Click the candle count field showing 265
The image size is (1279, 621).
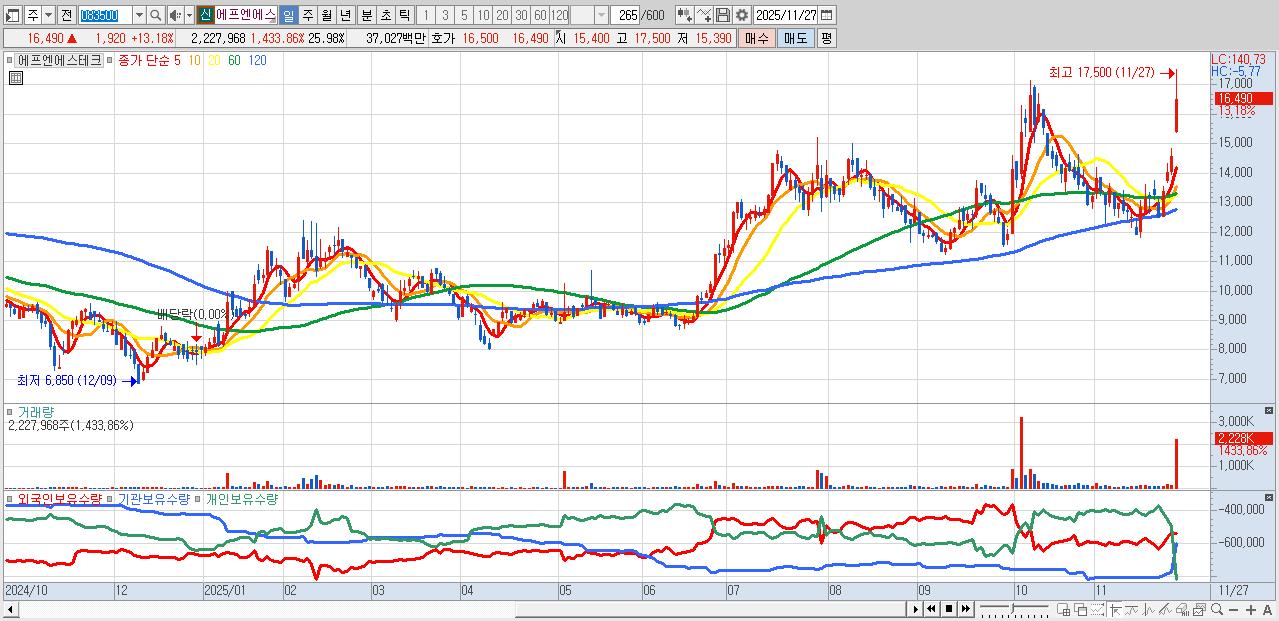click(627, 15)
